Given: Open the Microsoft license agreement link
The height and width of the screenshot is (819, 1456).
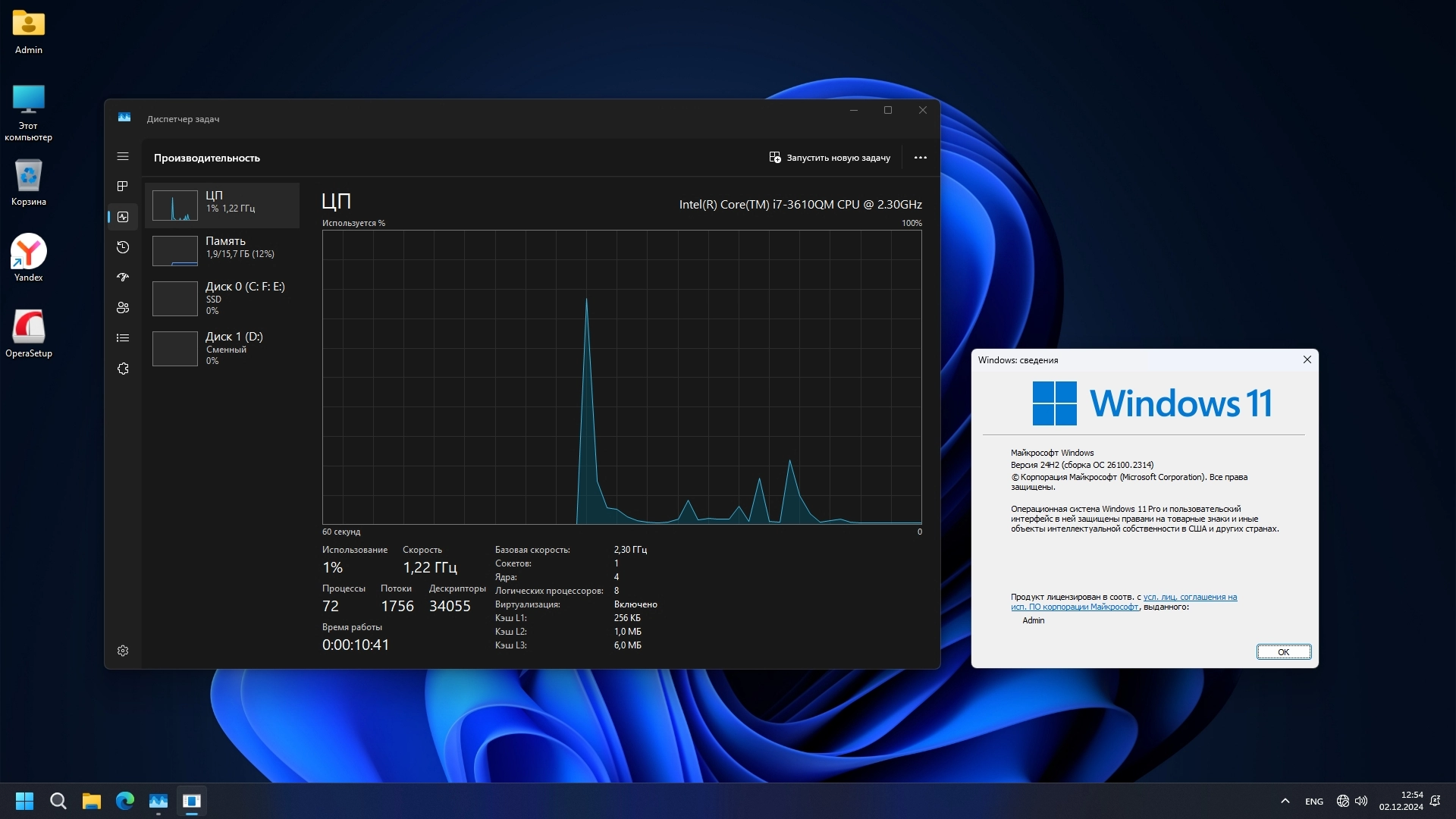Looking at the screenshot, I should tap(1189, 598).
